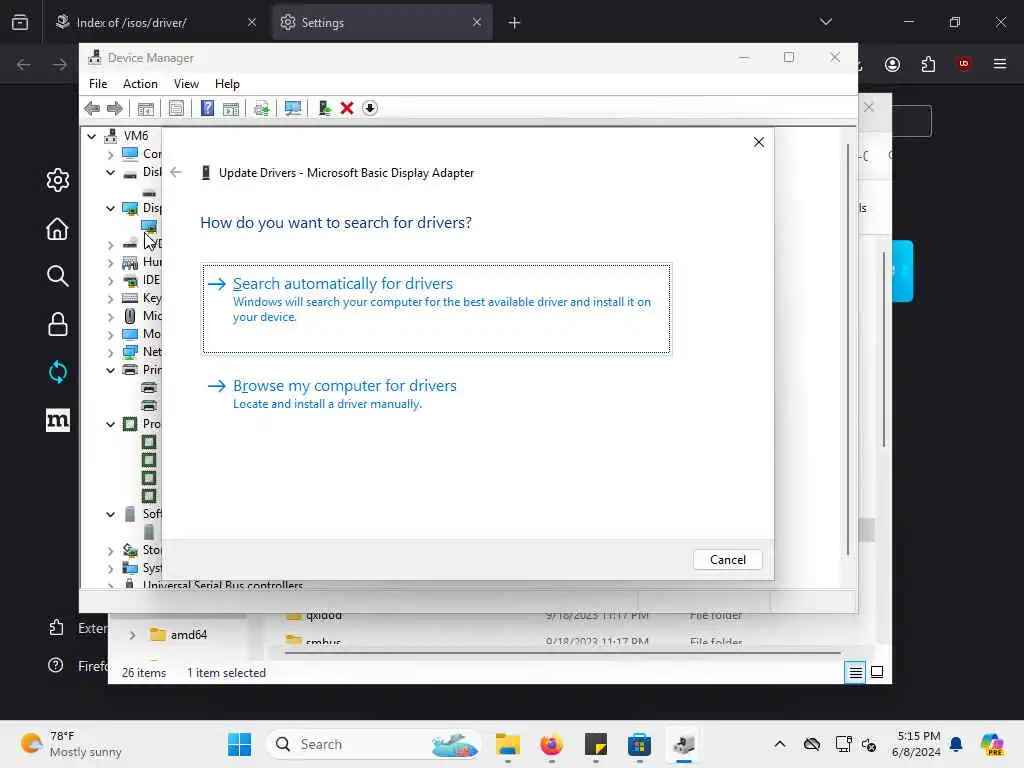Click the document with green arrow toolbar icon

(x=262, y=108)
